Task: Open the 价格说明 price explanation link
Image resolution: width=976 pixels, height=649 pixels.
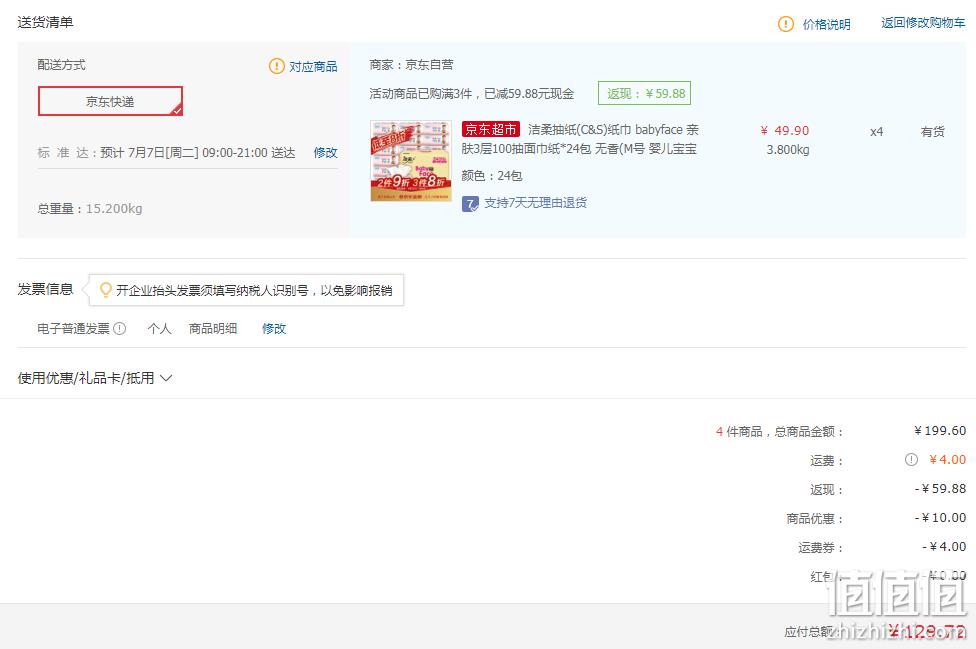Action: click(x=826, y=24)
